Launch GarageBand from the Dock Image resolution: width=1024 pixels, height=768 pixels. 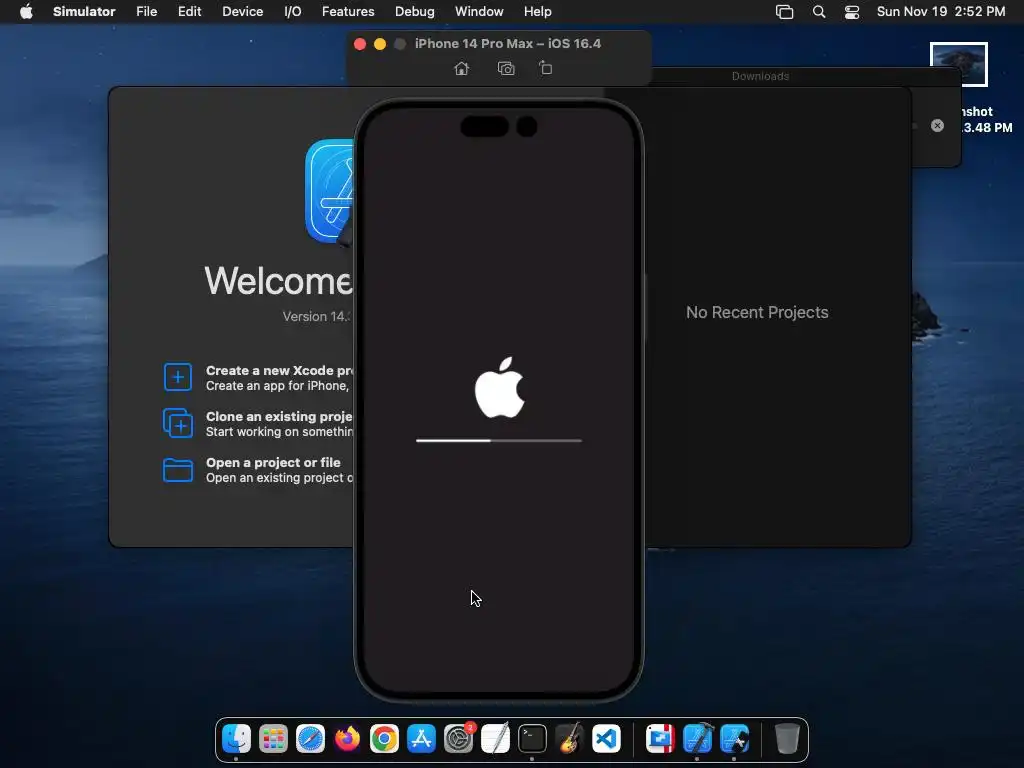click(569, 739)
